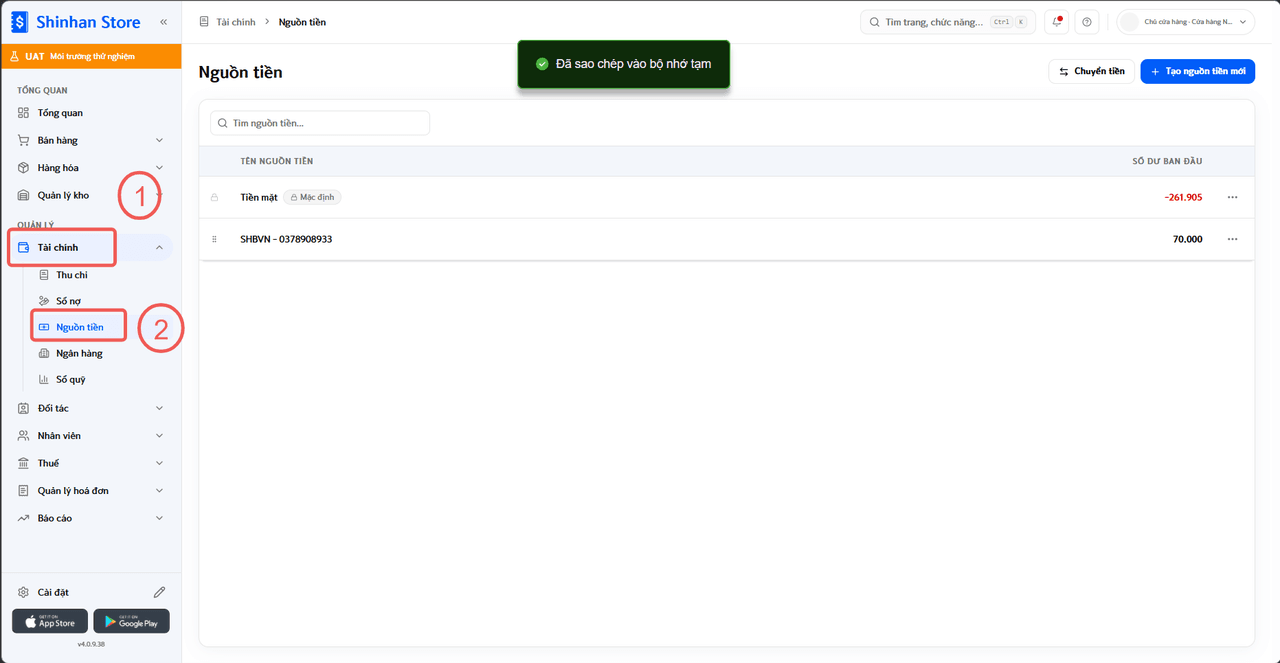Screen dimensions: 1280x663
Task: Expand the Hàng hóa menu
Action: [91, 168]
